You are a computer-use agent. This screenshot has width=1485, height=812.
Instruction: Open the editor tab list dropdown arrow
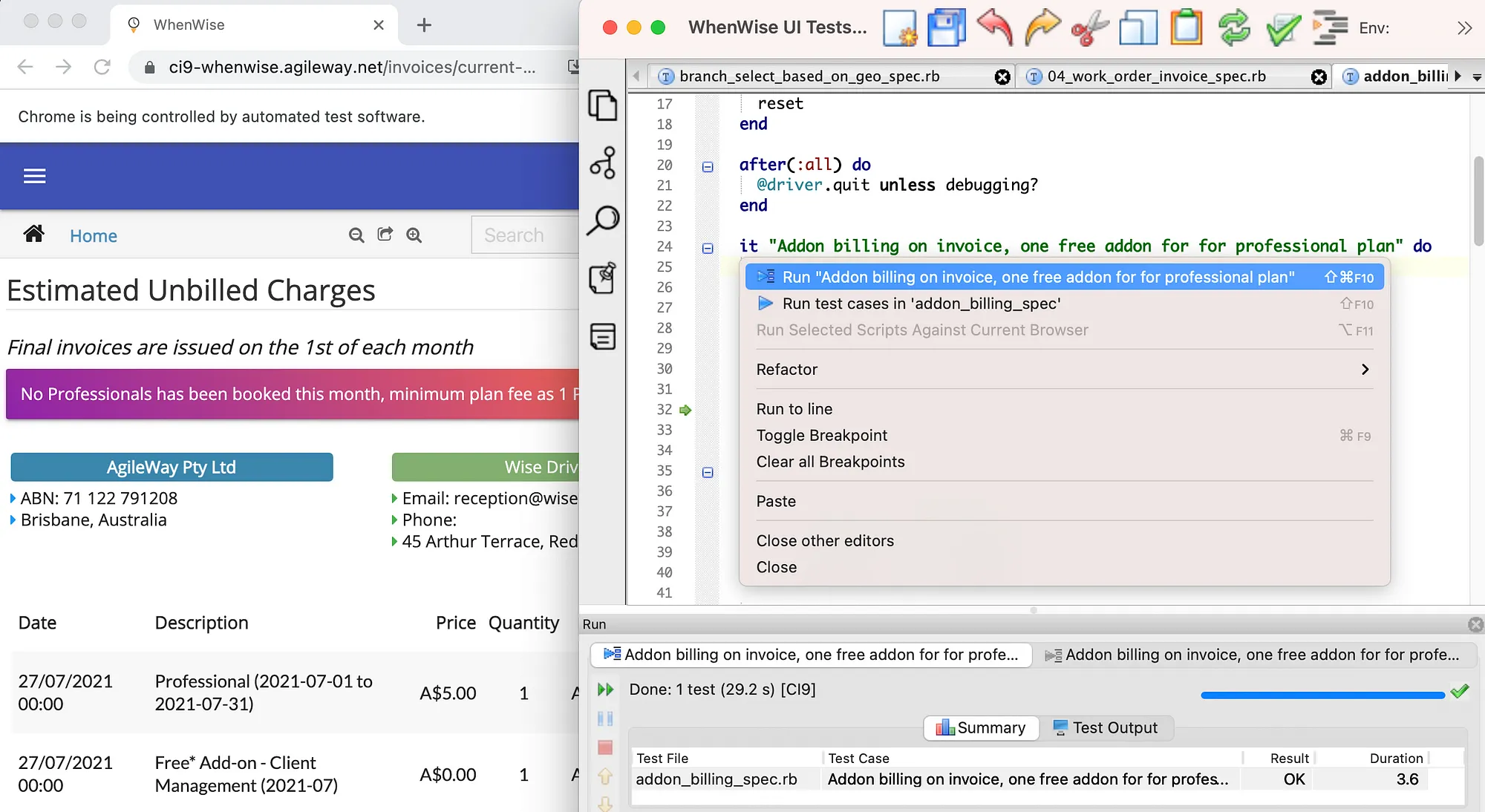[x=1477, y=77]
